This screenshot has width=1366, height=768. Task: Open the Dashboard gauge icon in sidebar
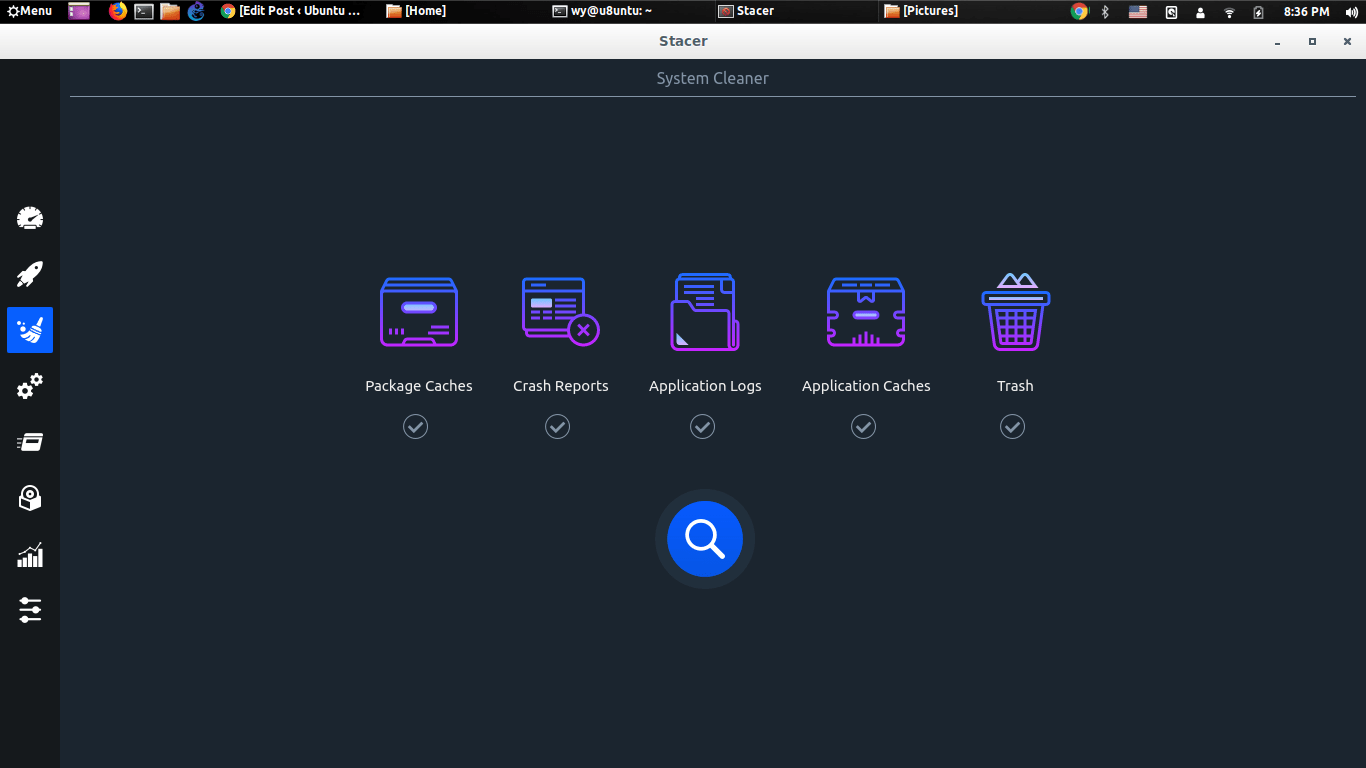tap(30, 218)
